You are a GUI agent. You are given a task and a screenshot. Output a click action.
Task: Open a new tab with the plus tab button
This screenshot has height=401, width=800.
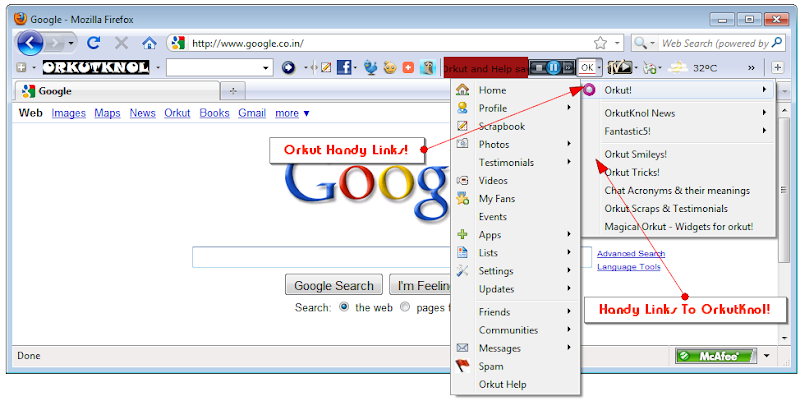click(233, 91)
